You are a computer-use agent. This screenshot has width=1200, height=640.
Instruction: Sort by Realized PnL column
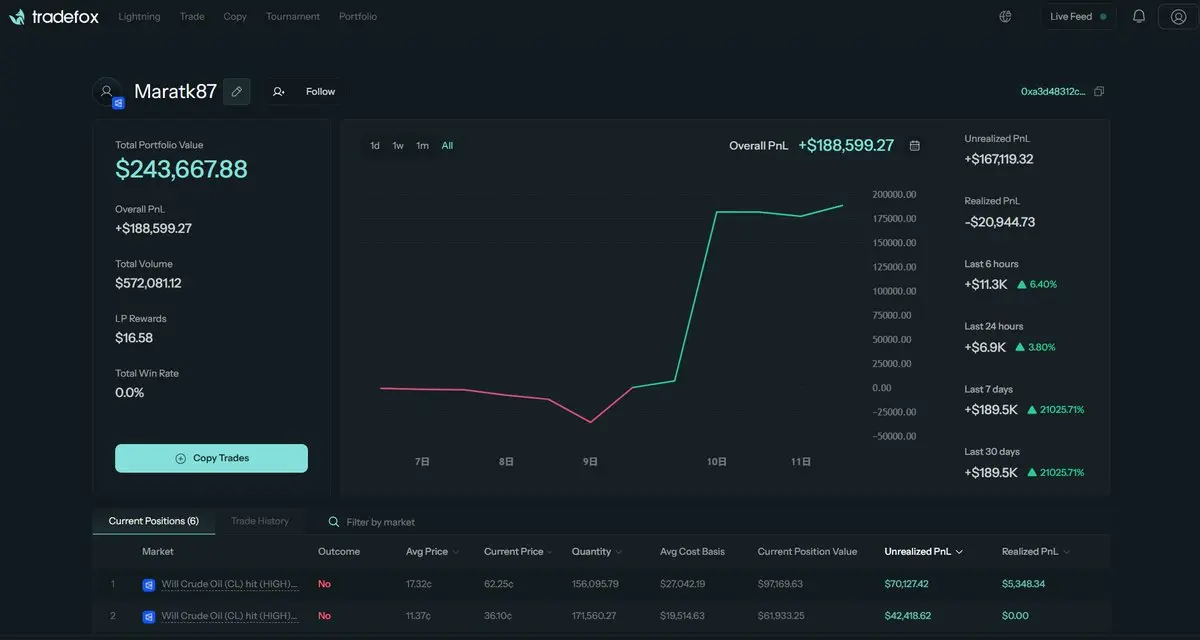(1036, 552)
